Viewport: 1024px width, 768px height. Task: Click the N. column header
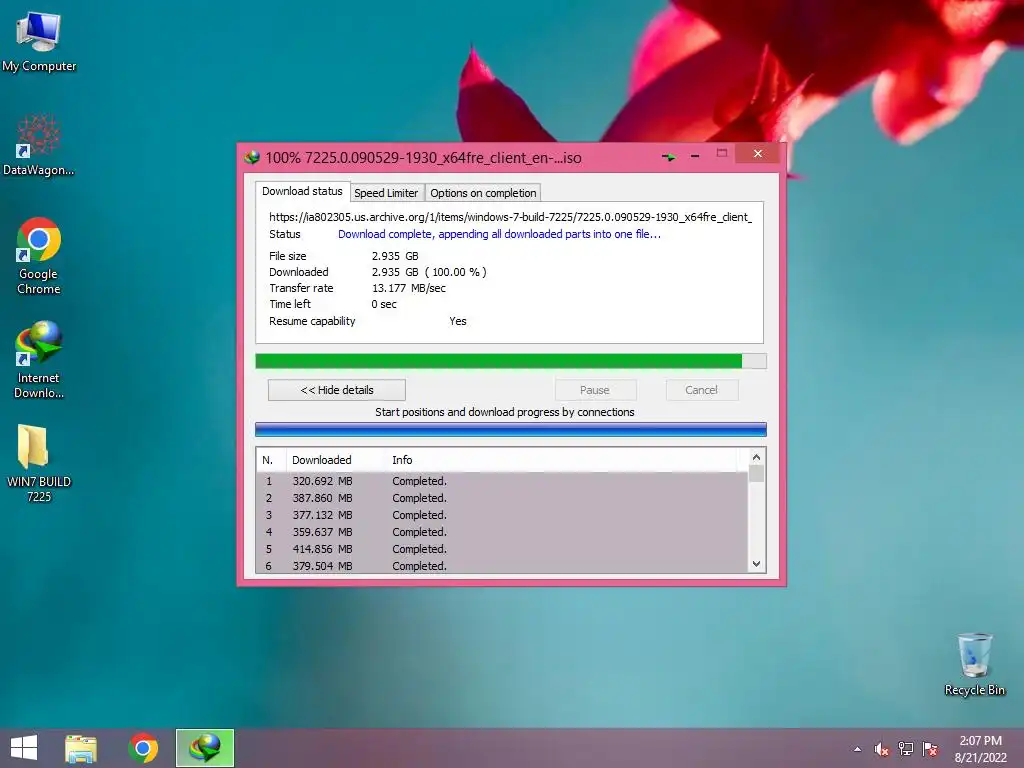click(271, 460)
